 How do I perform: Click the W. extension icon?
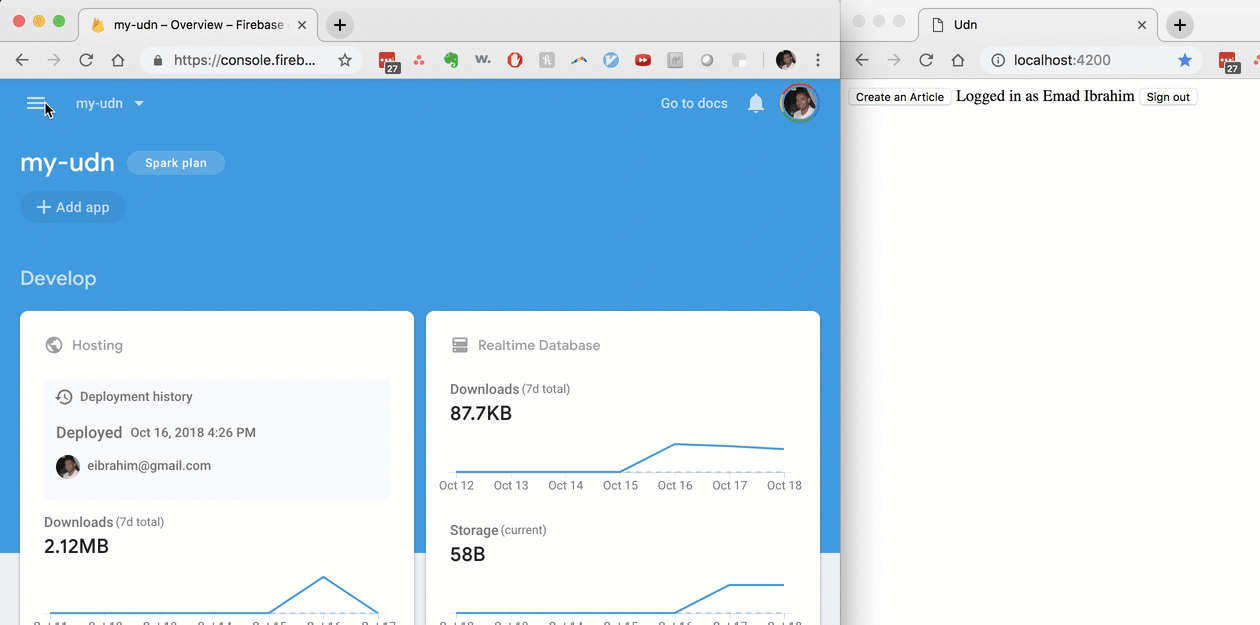(x=483, y=60)
